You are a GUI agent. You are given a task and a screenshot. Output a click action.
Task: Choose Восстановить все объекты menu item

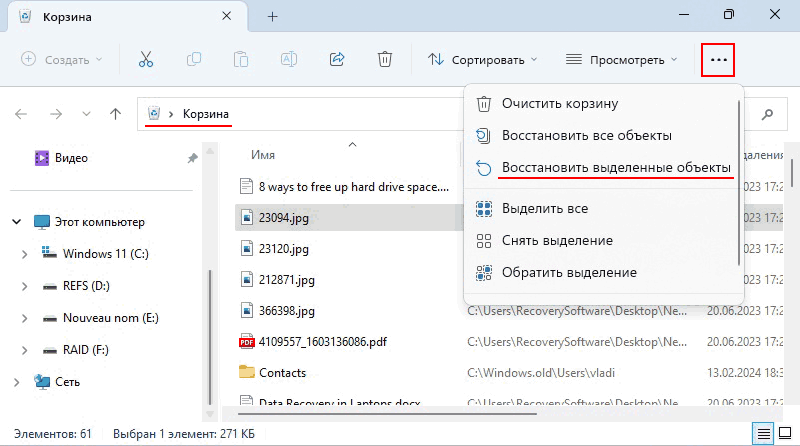[x=602, y=136]
